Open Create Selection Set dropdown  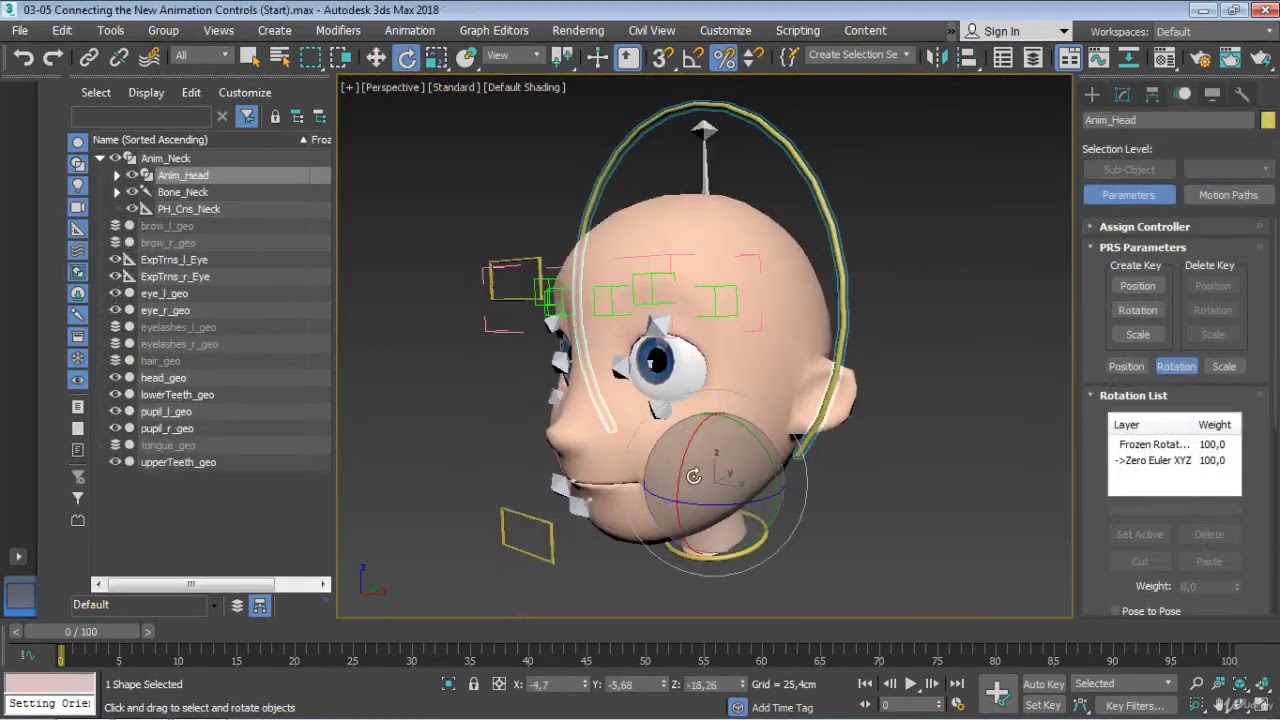point(859,55)
